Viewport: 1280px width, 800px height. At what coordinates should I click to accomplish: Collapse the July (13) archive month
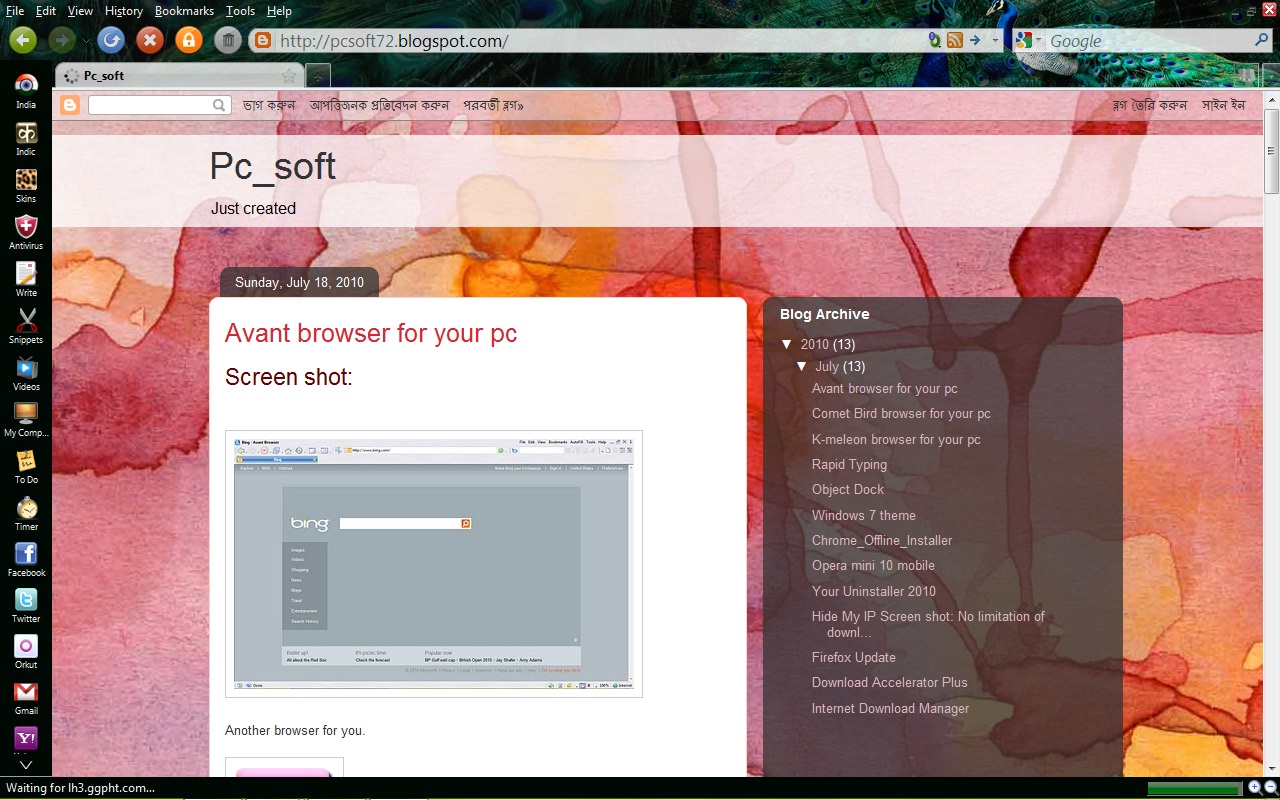[x=802, y=367]
